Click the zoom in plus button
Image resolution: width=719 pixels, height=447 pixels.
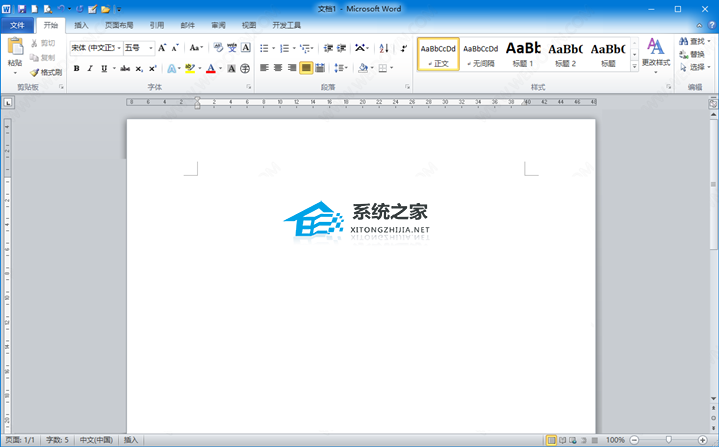coord(702,440)
